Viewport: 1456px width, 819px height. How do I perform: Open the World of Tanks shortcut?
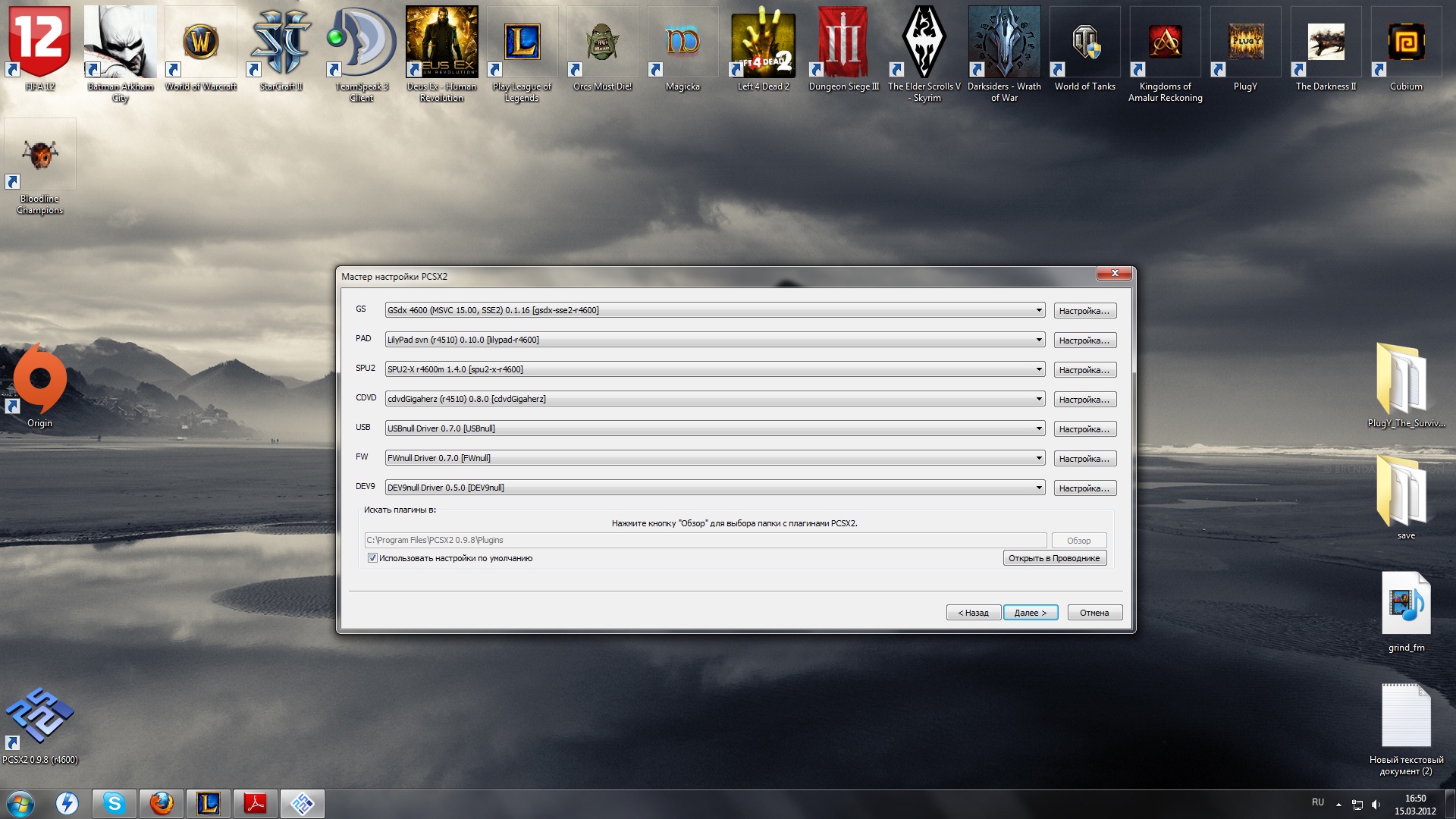pos(1084,42)
